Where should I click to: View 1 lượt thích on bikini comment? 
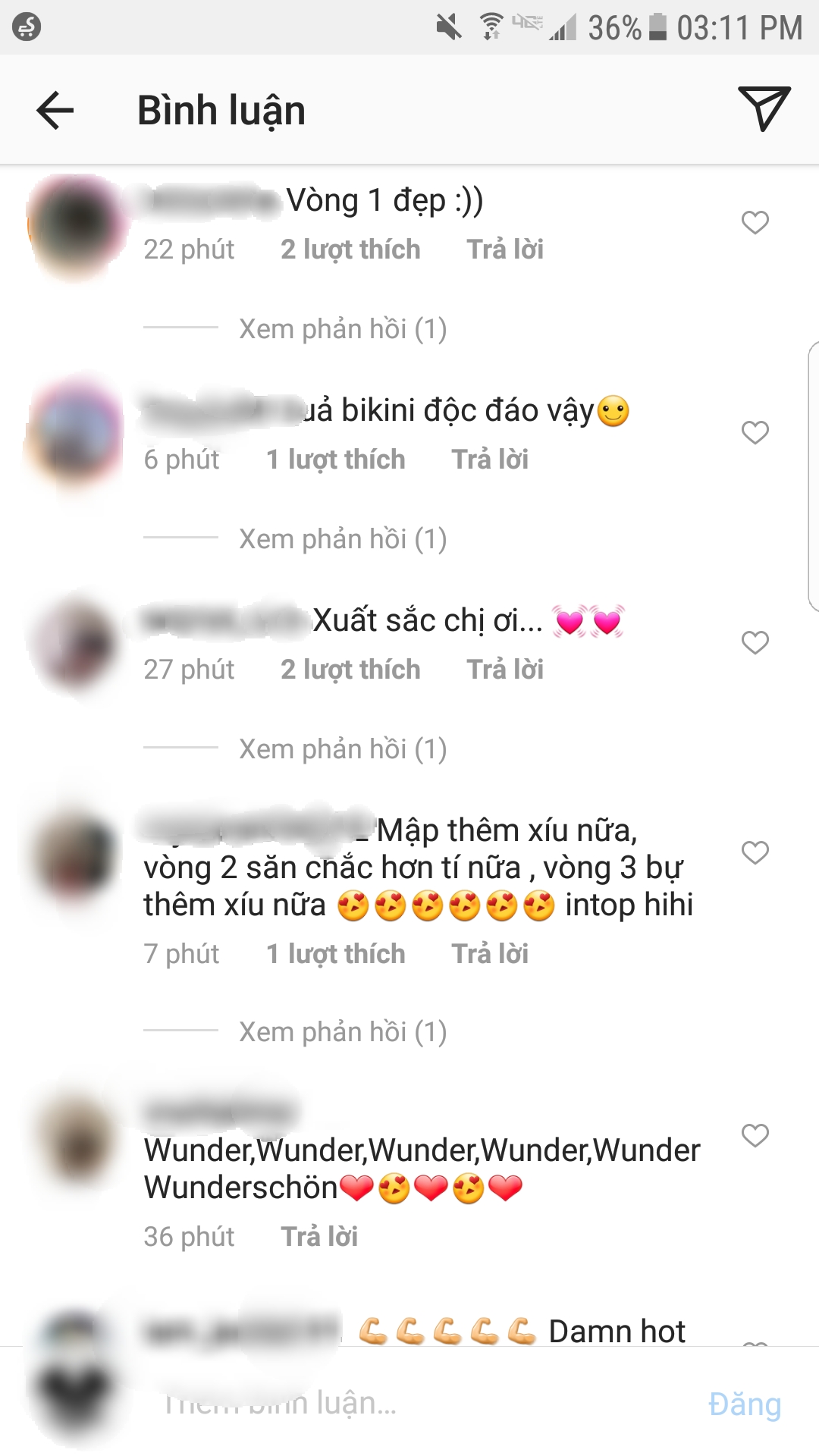pyautogui.click(x=336, y=460)
